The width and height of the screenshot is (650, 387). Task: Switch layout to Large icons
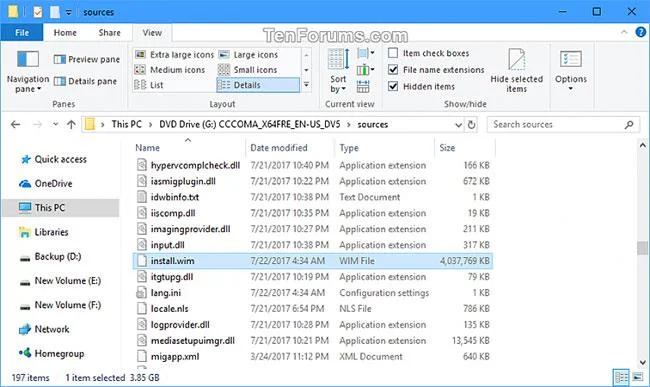click(248, 55)
